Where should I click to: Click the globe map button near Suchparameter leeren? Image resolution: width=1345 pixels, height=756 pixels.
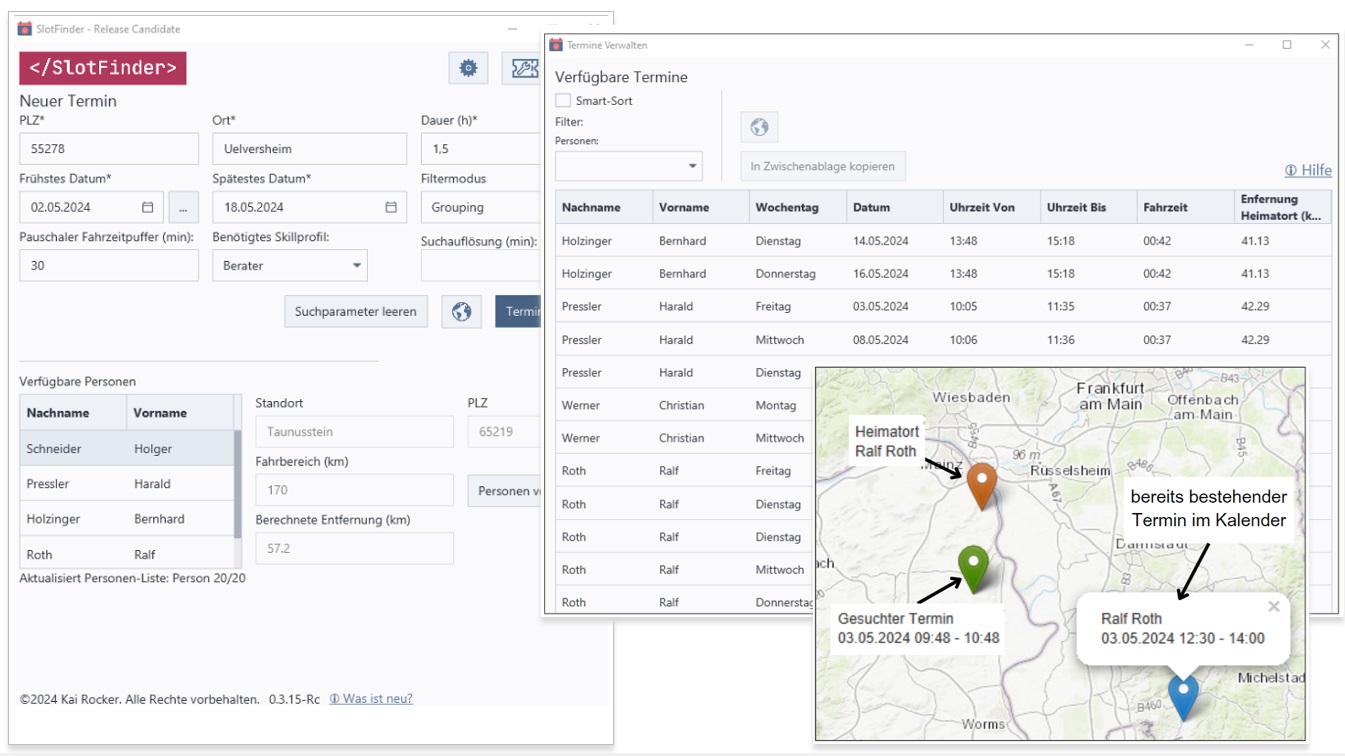(462, 312)
